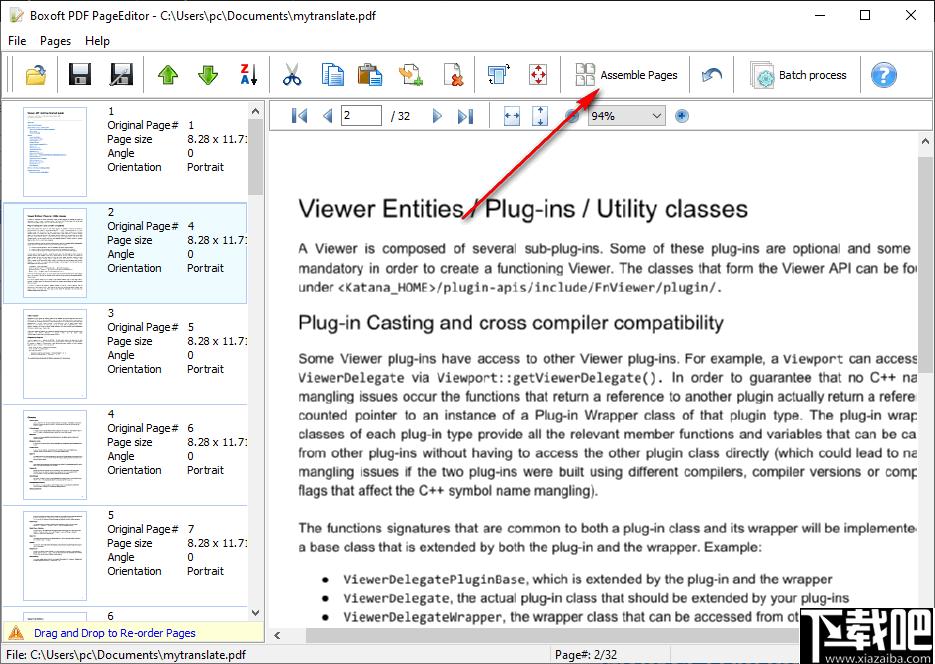Zoom out with the minus button
This screenshot has height=664, width=935.
(x=572, y=116)
